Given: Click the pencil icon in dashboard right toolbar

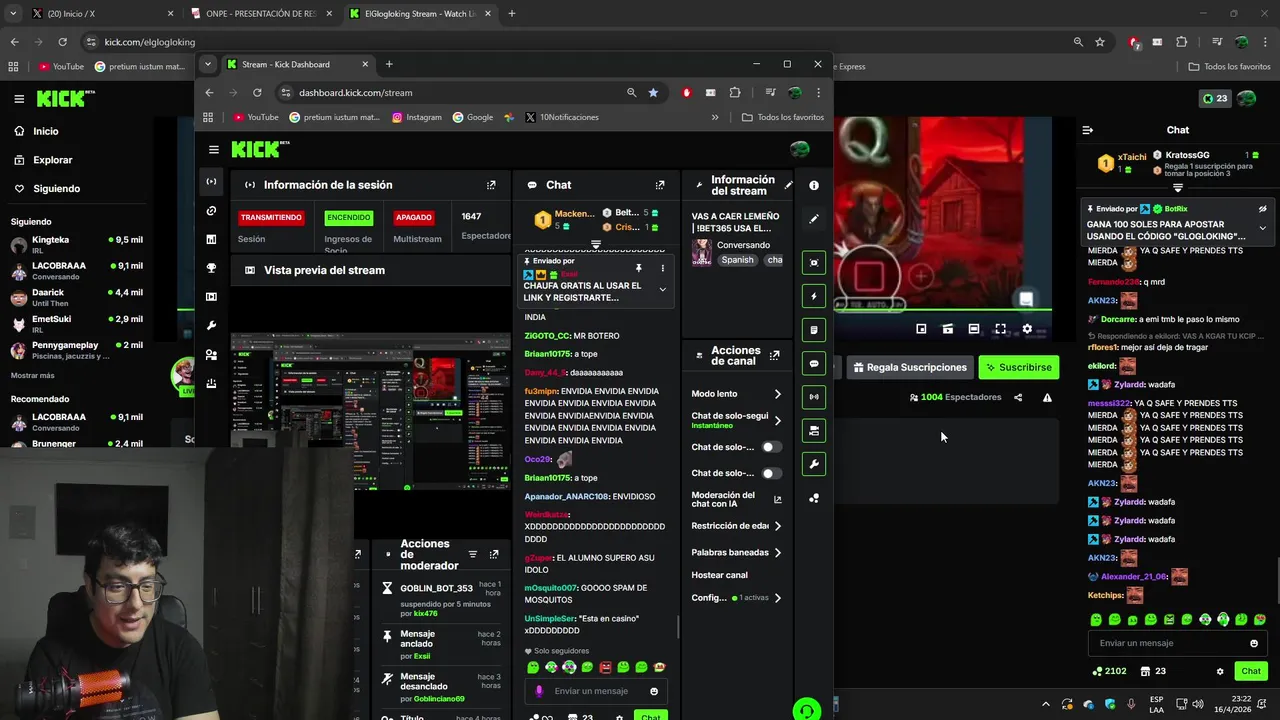Looking at the screenshot, I should click(814, 218).
